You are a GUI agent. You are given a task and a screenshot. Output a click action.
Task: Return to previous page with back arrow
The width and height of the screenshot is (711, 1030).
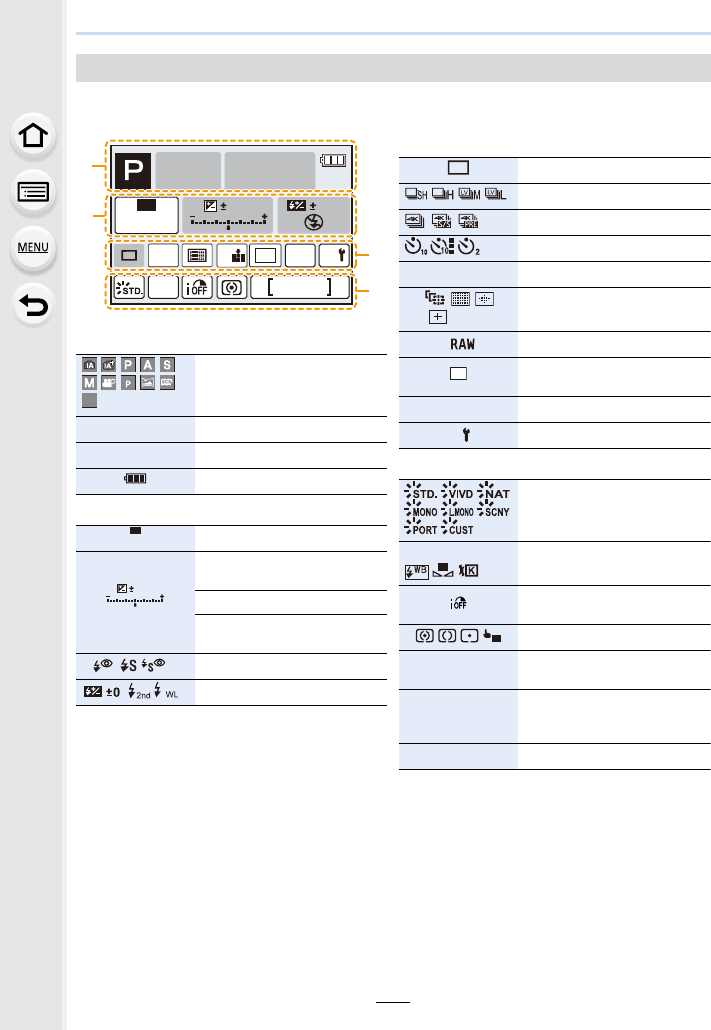tap(33, 305)
